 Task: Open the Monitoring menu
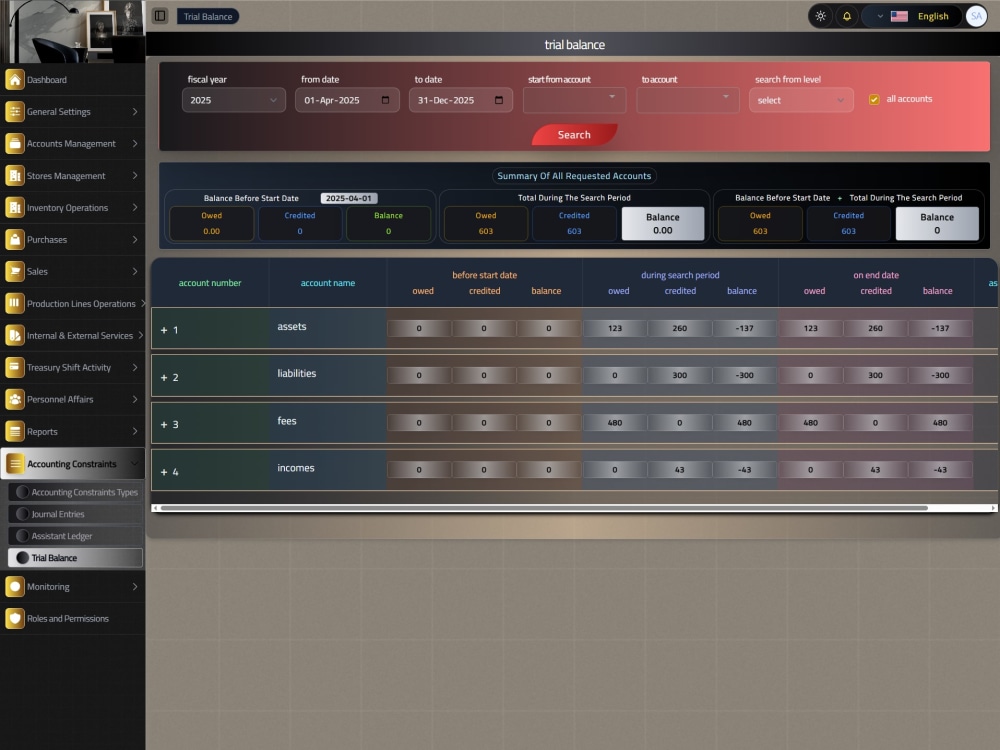point(73,586)
